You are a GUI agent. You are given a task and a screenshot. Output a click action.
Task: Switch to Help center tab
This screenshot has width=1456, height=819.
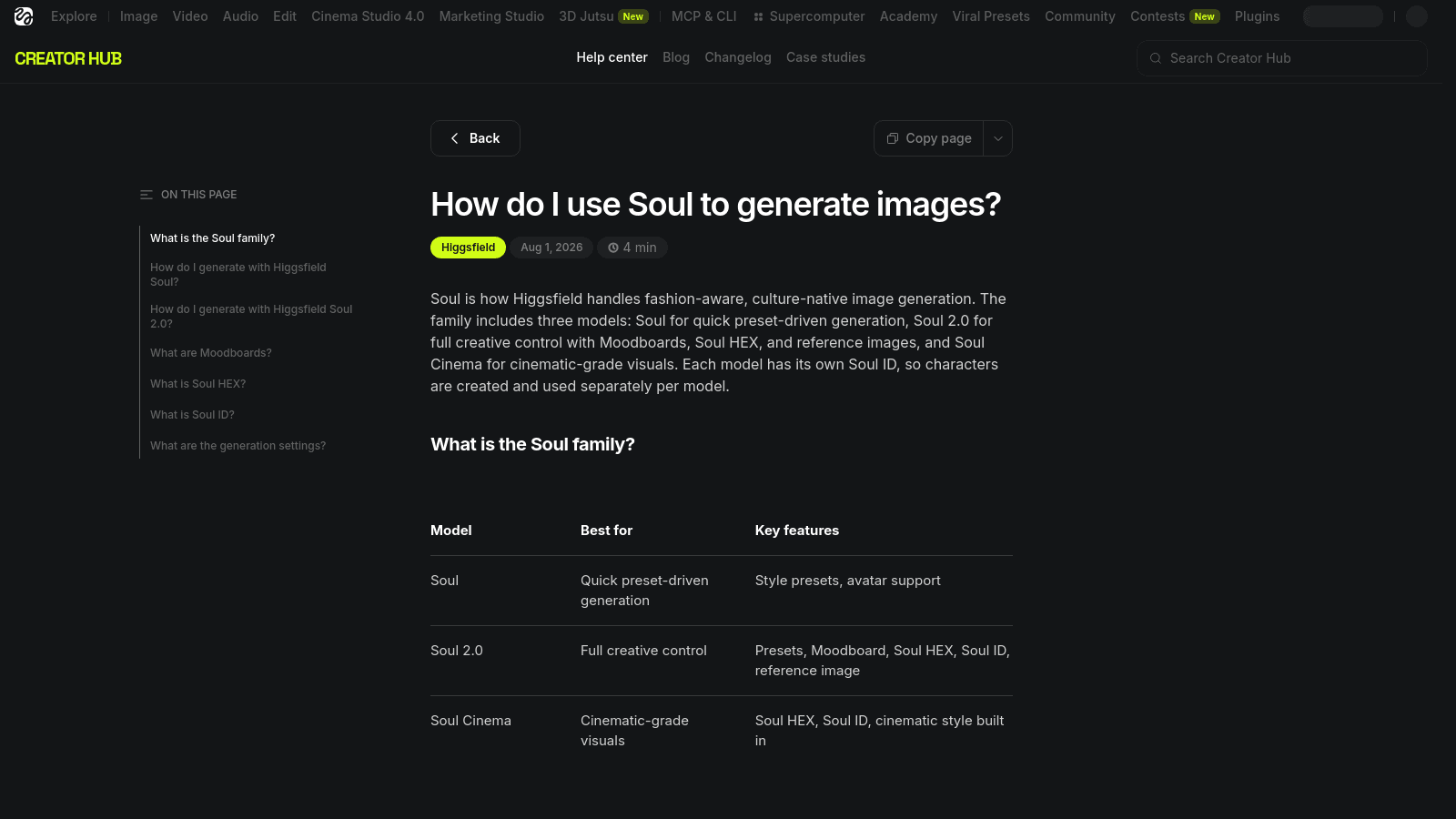[x=612, y=57]
